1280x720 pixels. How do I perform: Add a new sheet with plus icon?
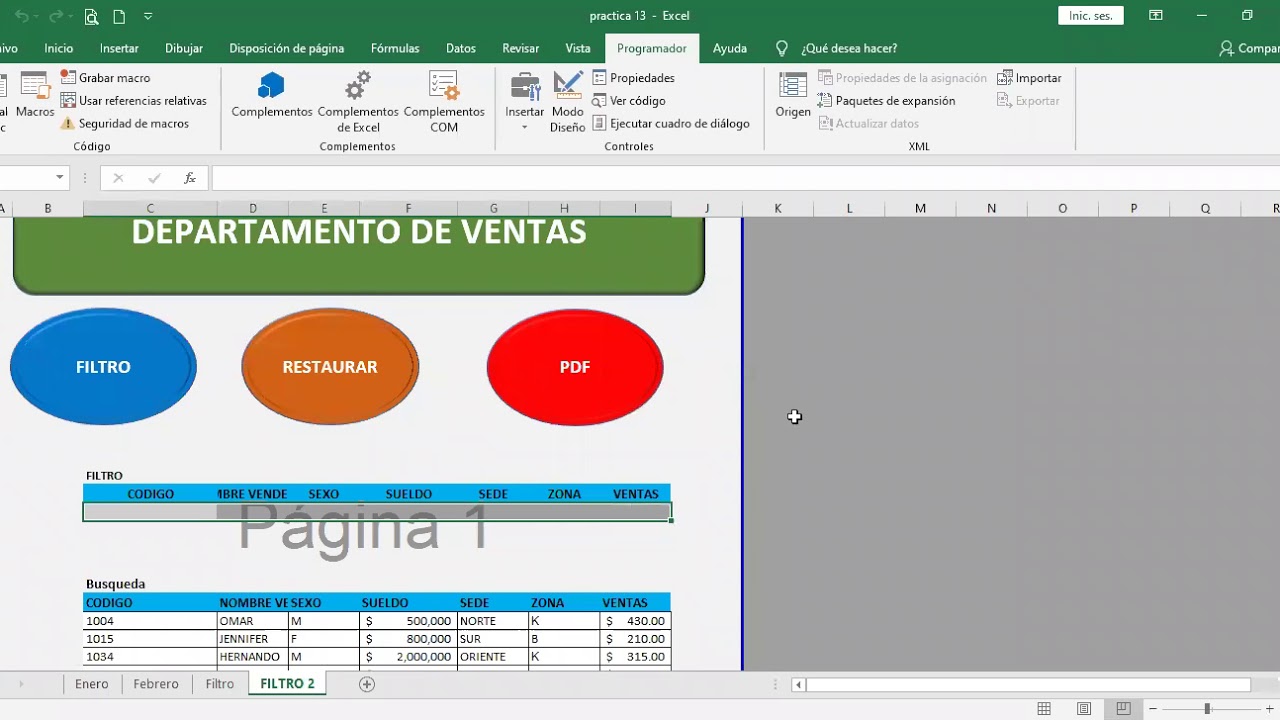pos(367,684)
